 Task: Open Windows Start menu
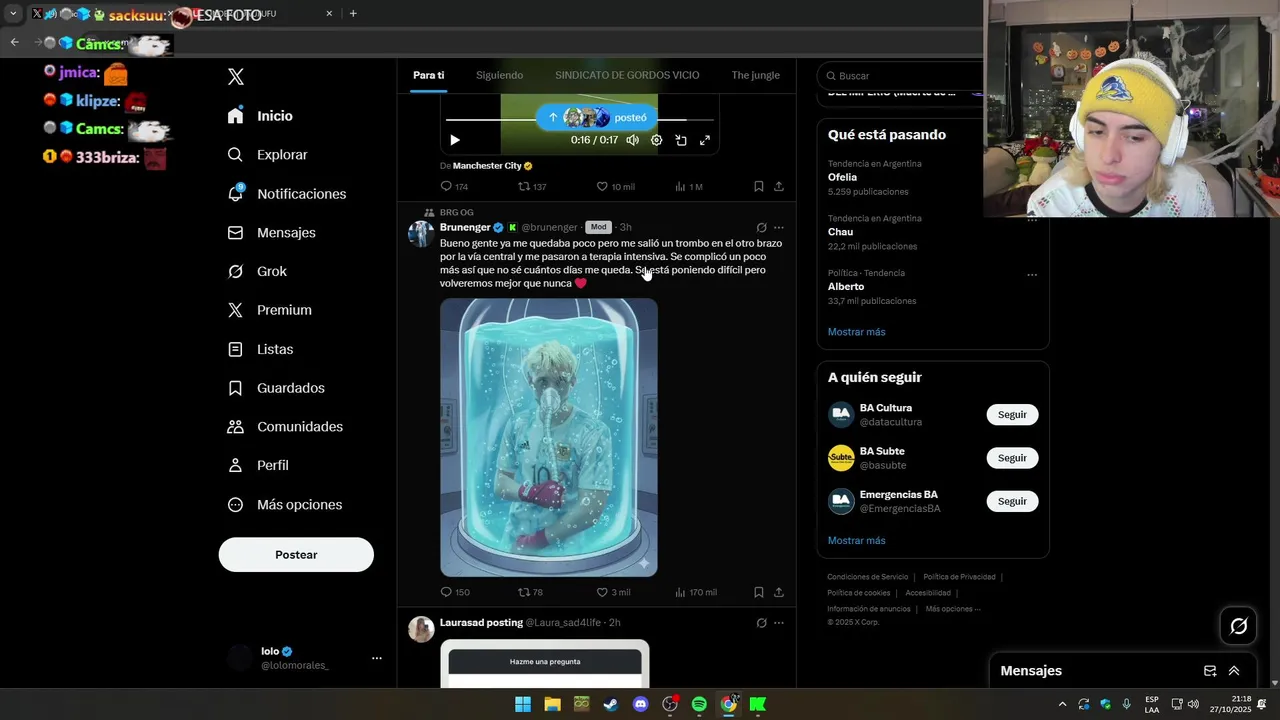[x=523, y=704]
